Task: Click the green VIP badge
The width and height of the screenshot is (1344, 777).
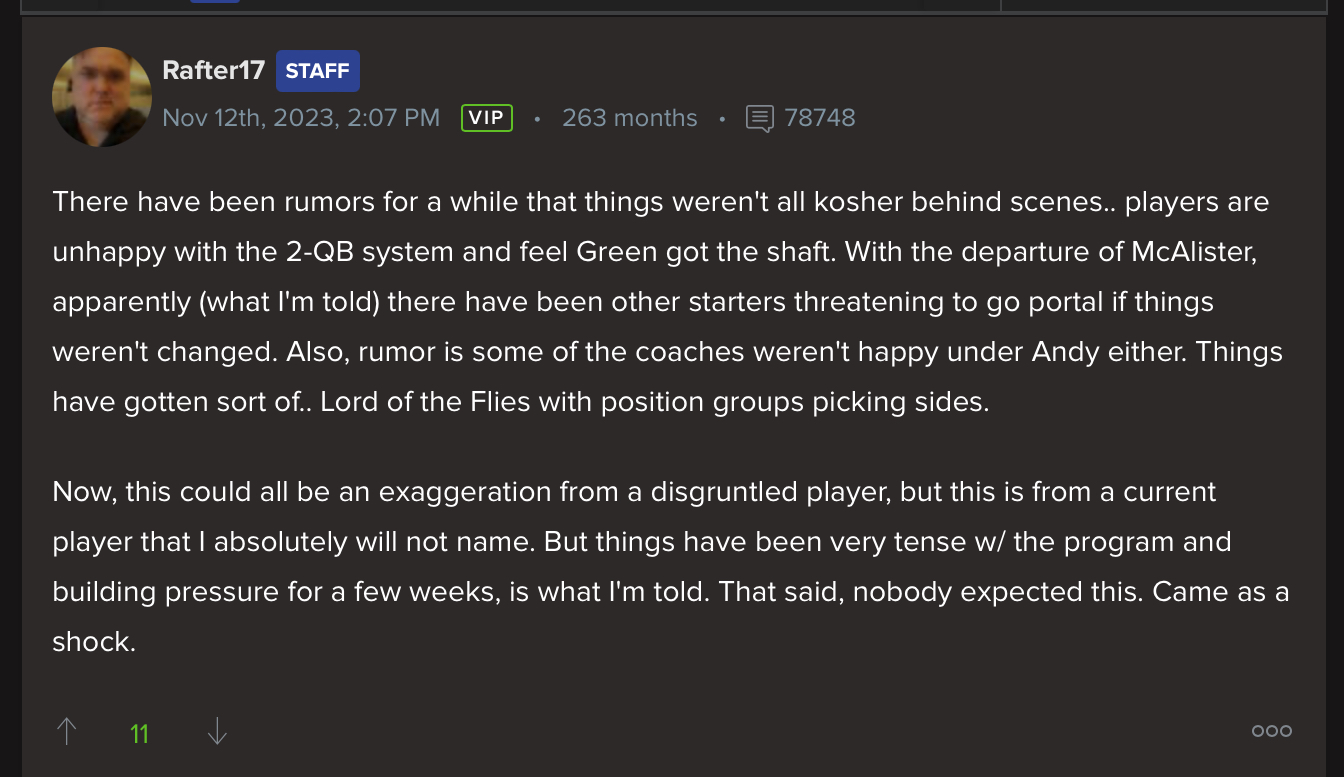Action: 487,118
